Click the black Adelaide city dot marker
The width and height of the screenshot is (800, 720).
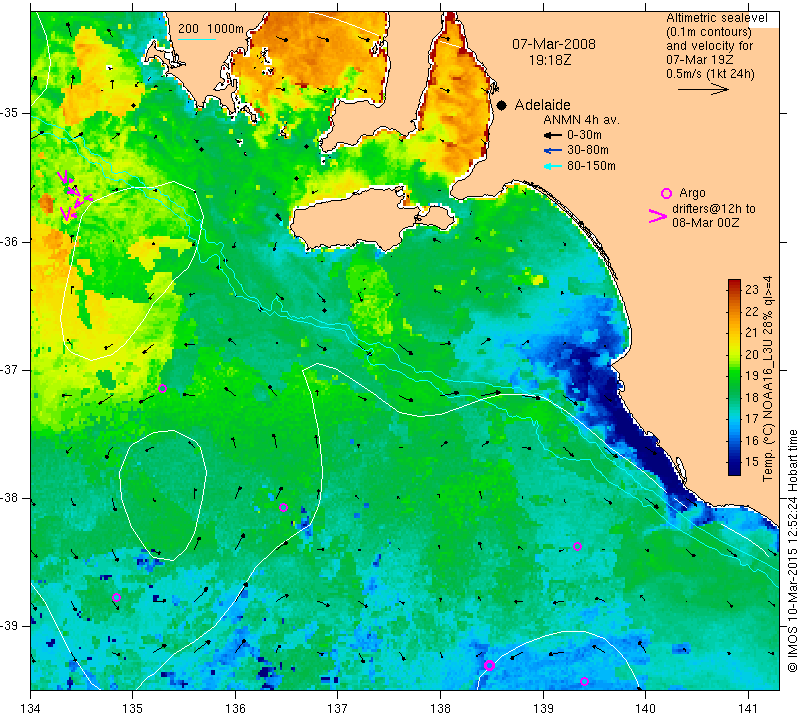click(x=502, y=105)
